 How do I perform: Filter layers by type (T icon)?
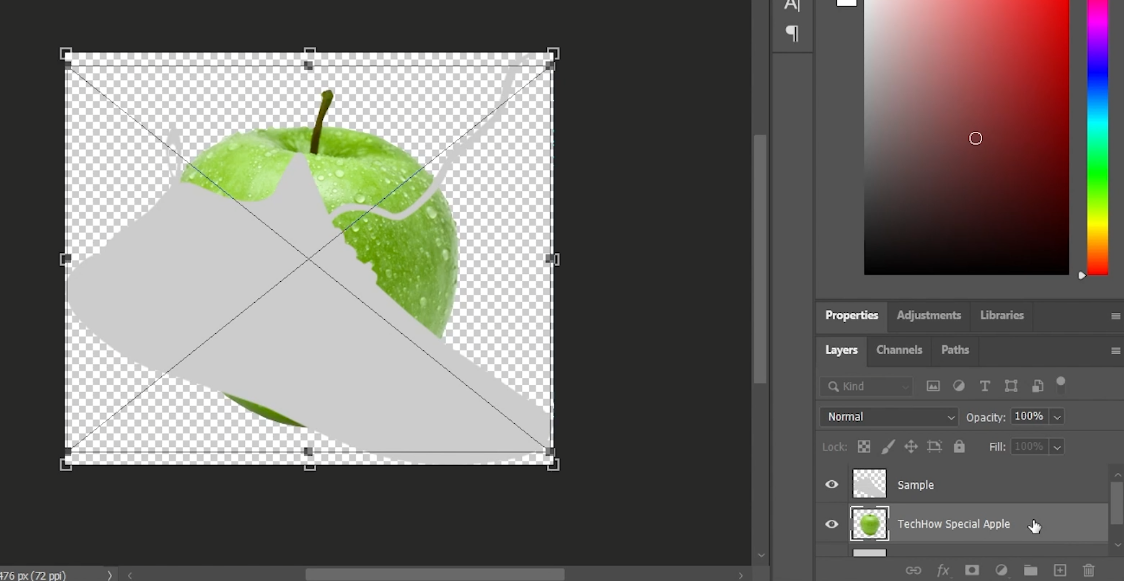tap(985, 386)
